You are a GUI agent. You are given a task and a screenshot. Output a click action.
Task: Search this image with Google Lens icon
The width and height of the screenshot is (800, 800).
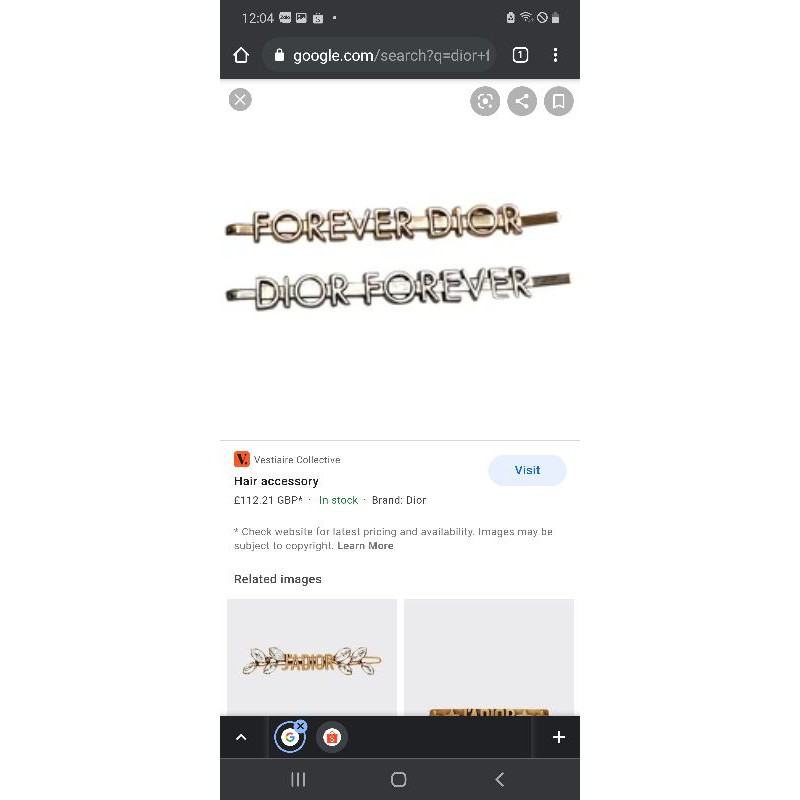485,101
